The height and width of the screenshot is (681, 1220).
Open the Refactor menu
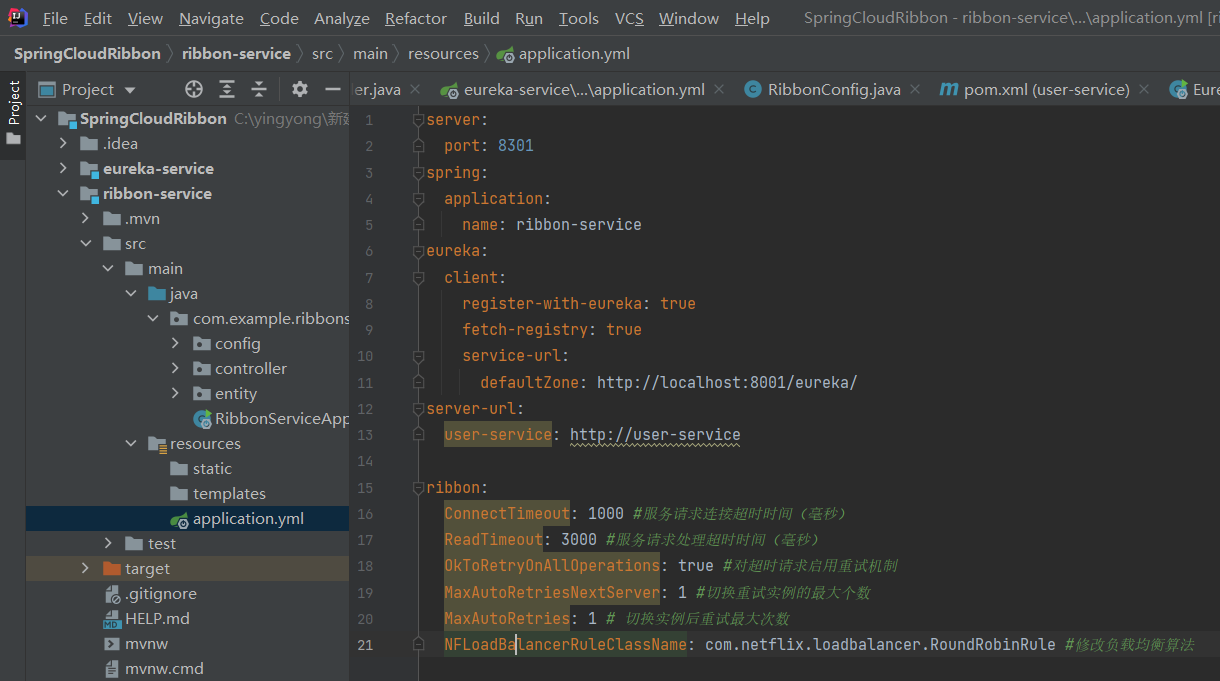(416, 19)
